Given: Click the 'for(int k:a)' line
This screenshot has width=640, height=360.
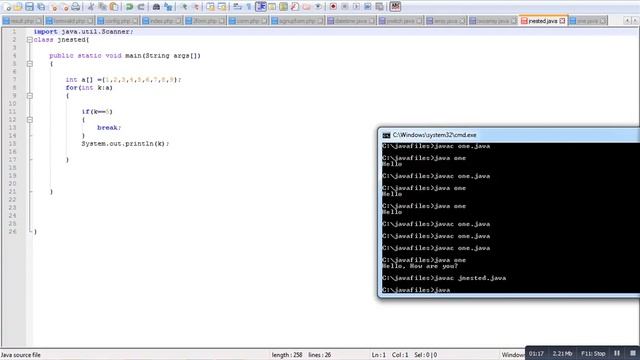Looking at the screenshot, I should pyautogui.click(x=89, y=87).
